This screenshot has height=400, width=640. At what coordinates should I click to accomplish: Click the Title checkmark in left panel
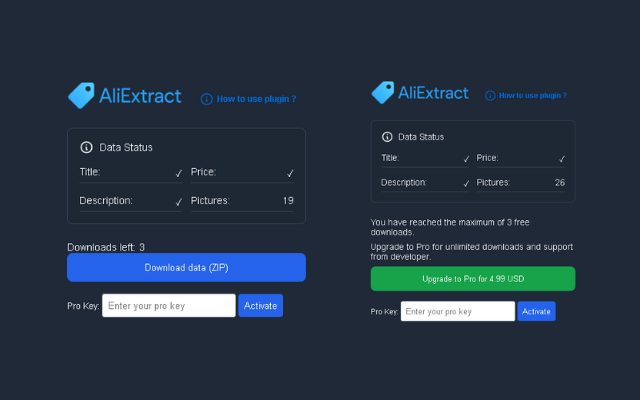click(x=178, y=173)
